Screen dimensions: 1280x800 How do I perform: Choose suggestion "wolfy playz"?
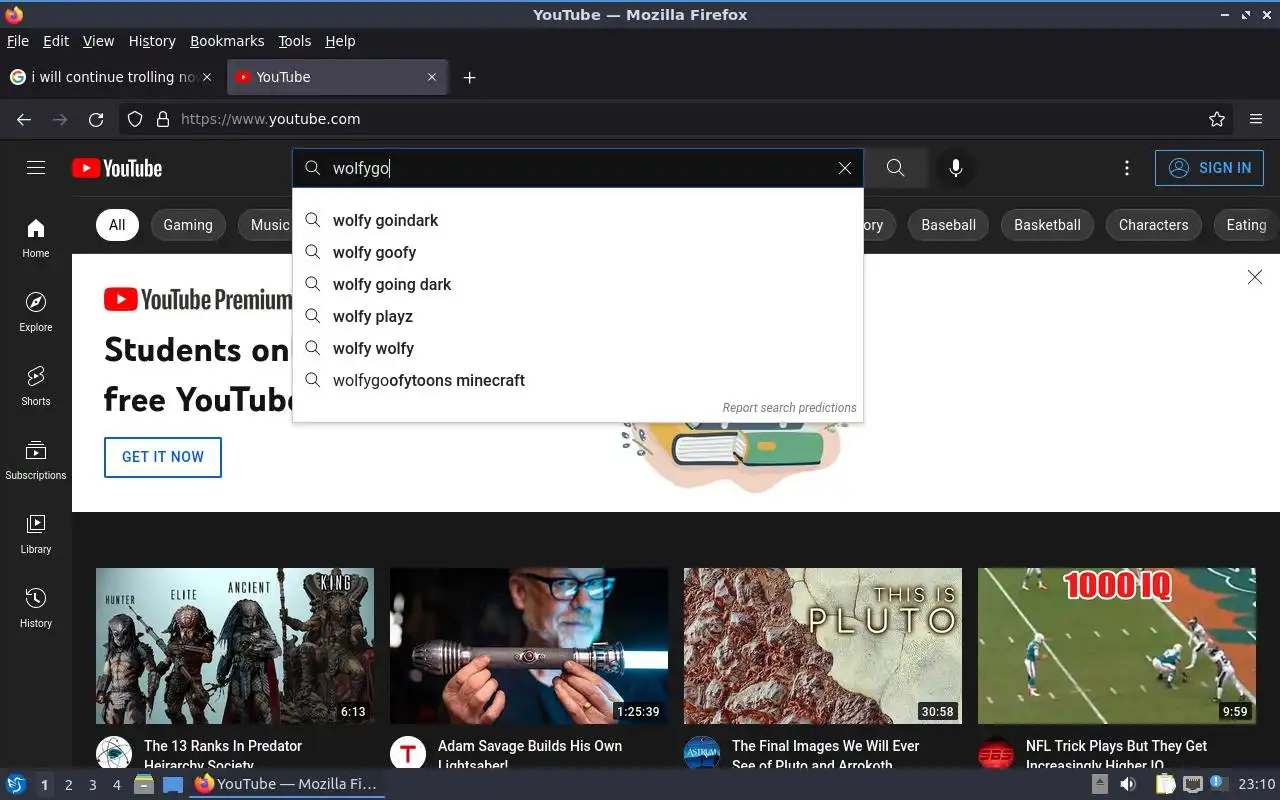(x=578, y=316)
